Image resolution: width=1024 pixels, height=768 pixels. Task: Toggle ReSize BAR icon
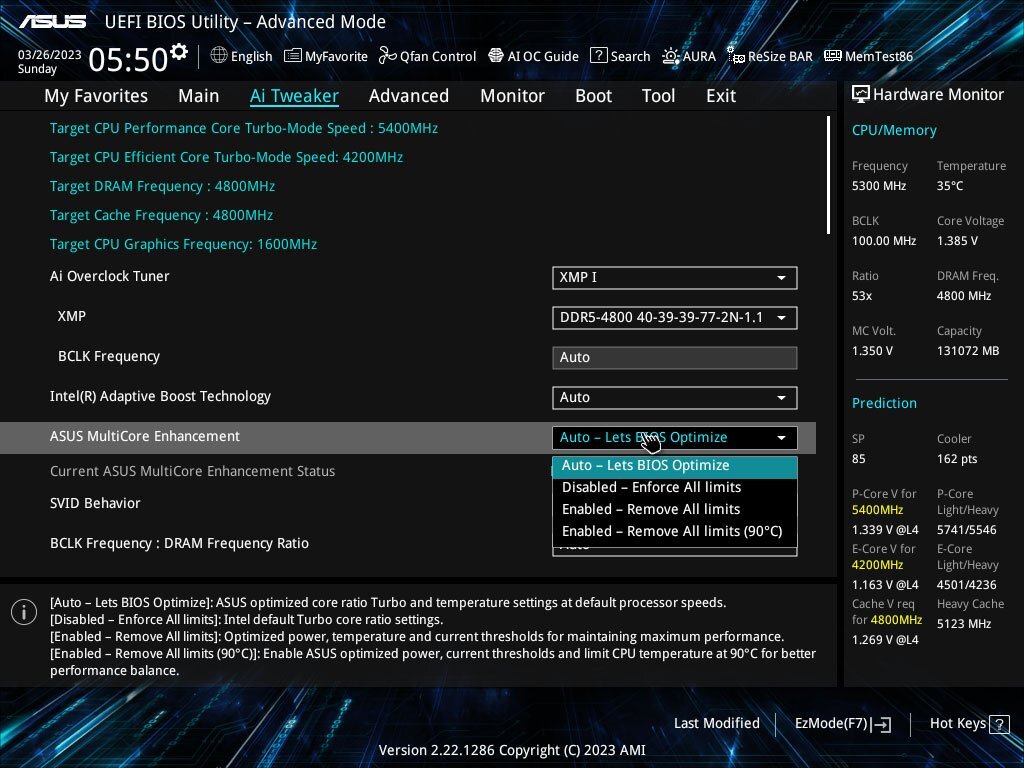736,56
